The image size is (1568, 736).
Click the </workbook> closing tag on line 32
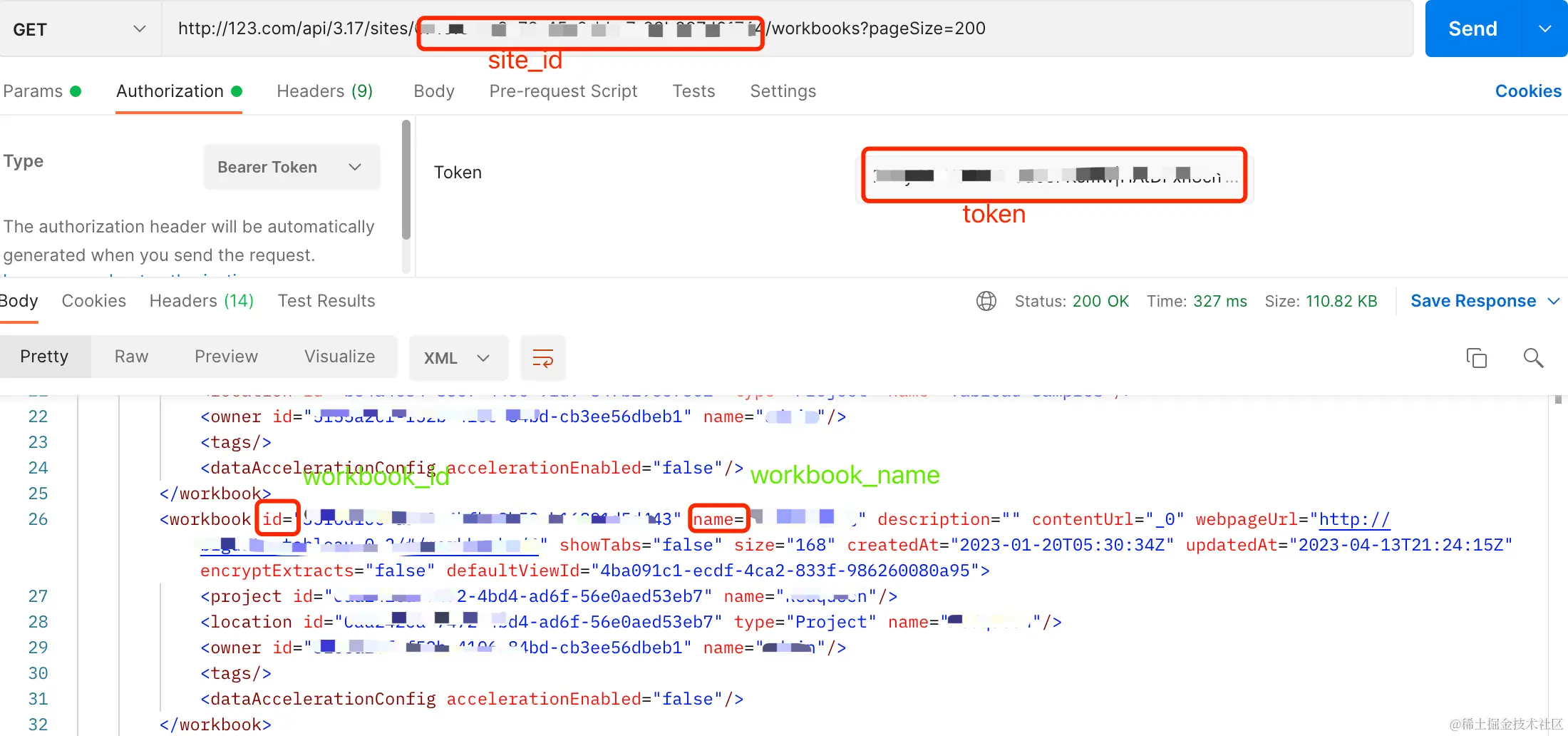[215, 725]
